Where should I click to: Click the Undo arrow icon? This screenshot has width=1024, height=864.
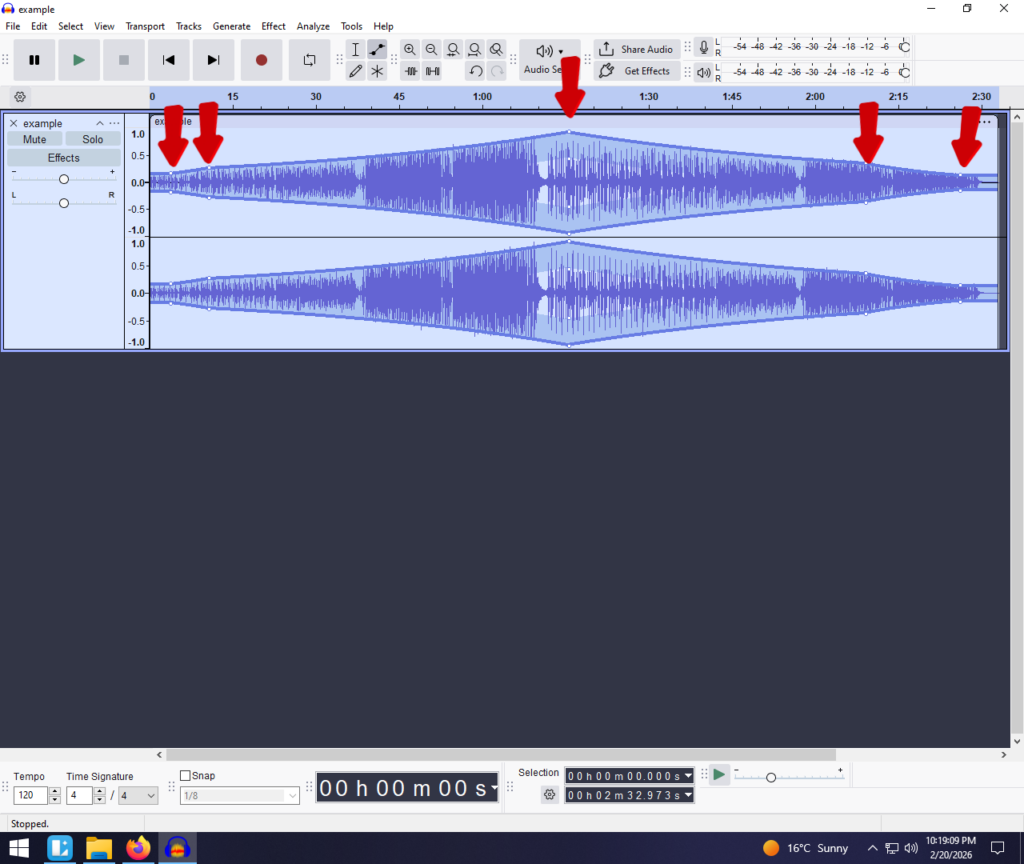click(476, 71)
